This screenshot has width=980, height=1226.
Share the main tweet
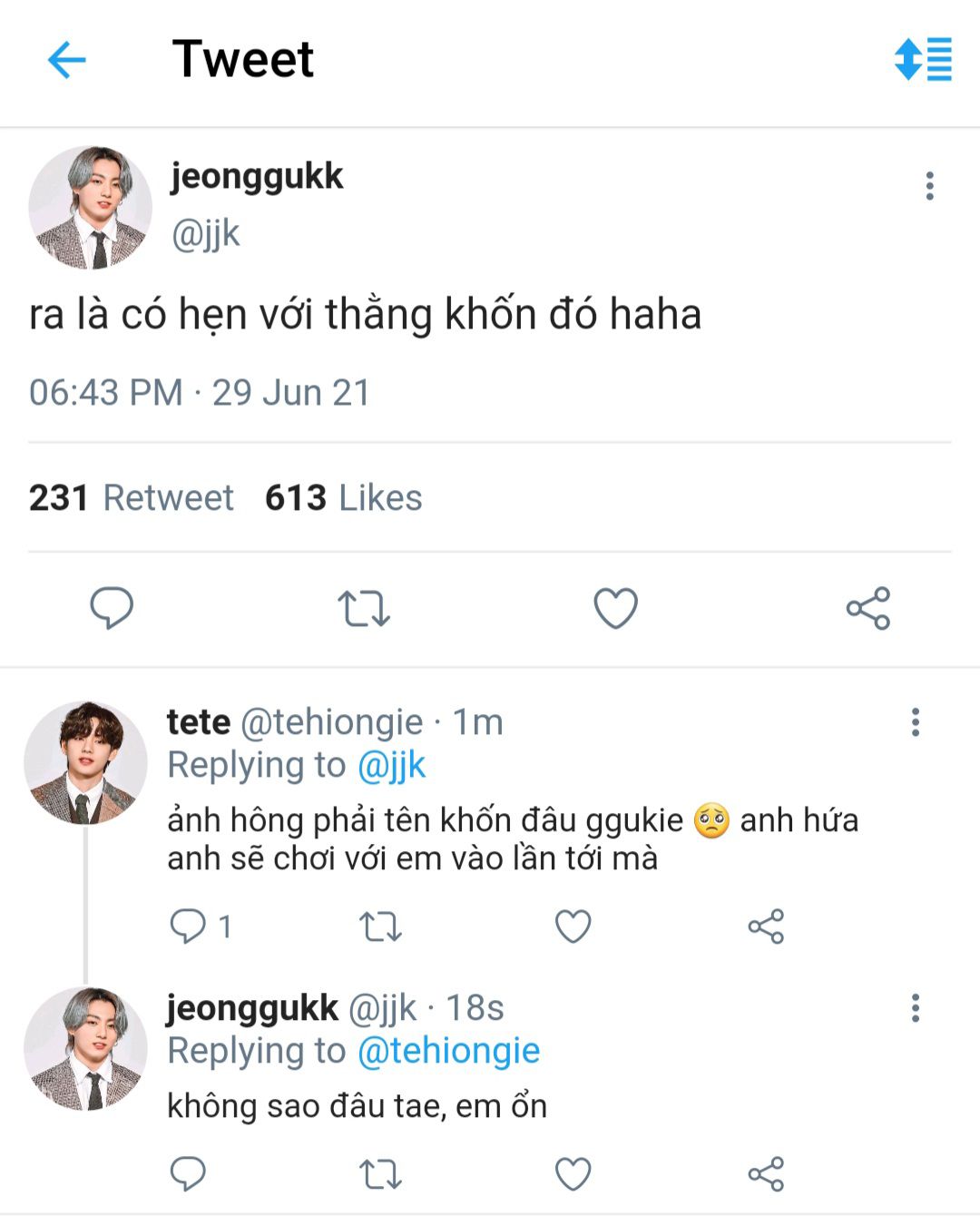coord(868,608)
